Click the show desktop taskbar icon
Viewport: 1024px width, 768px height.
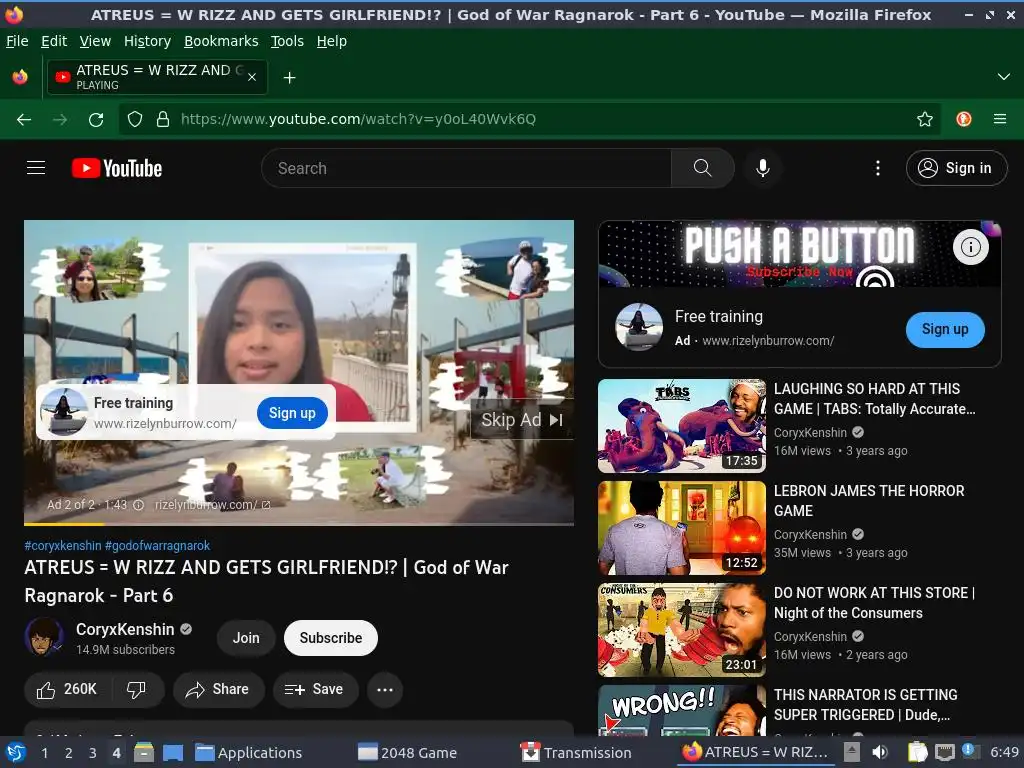click(x=172, y=752)
